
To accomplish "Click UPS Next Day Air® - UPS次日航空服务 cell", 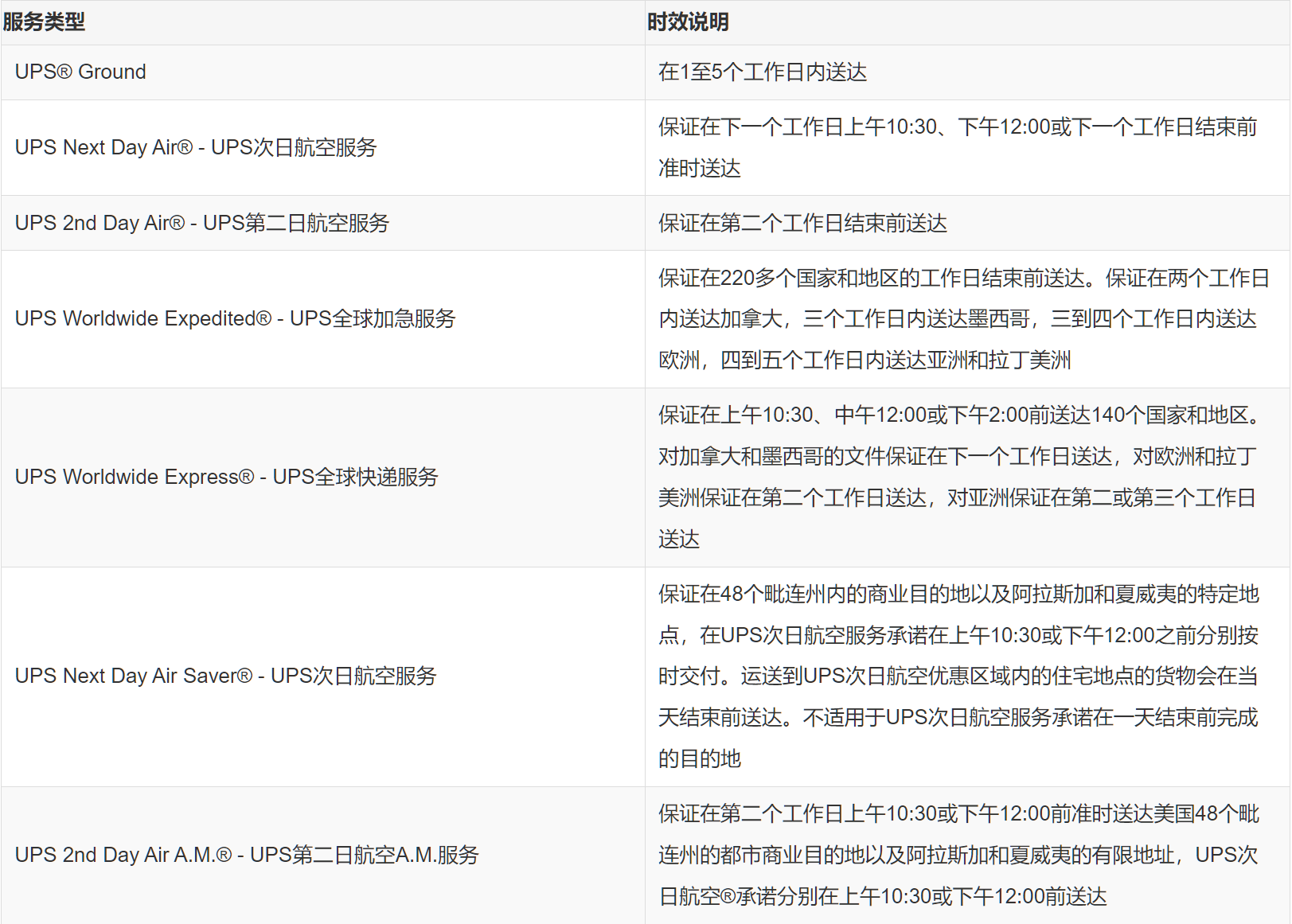I will (322, 148).
